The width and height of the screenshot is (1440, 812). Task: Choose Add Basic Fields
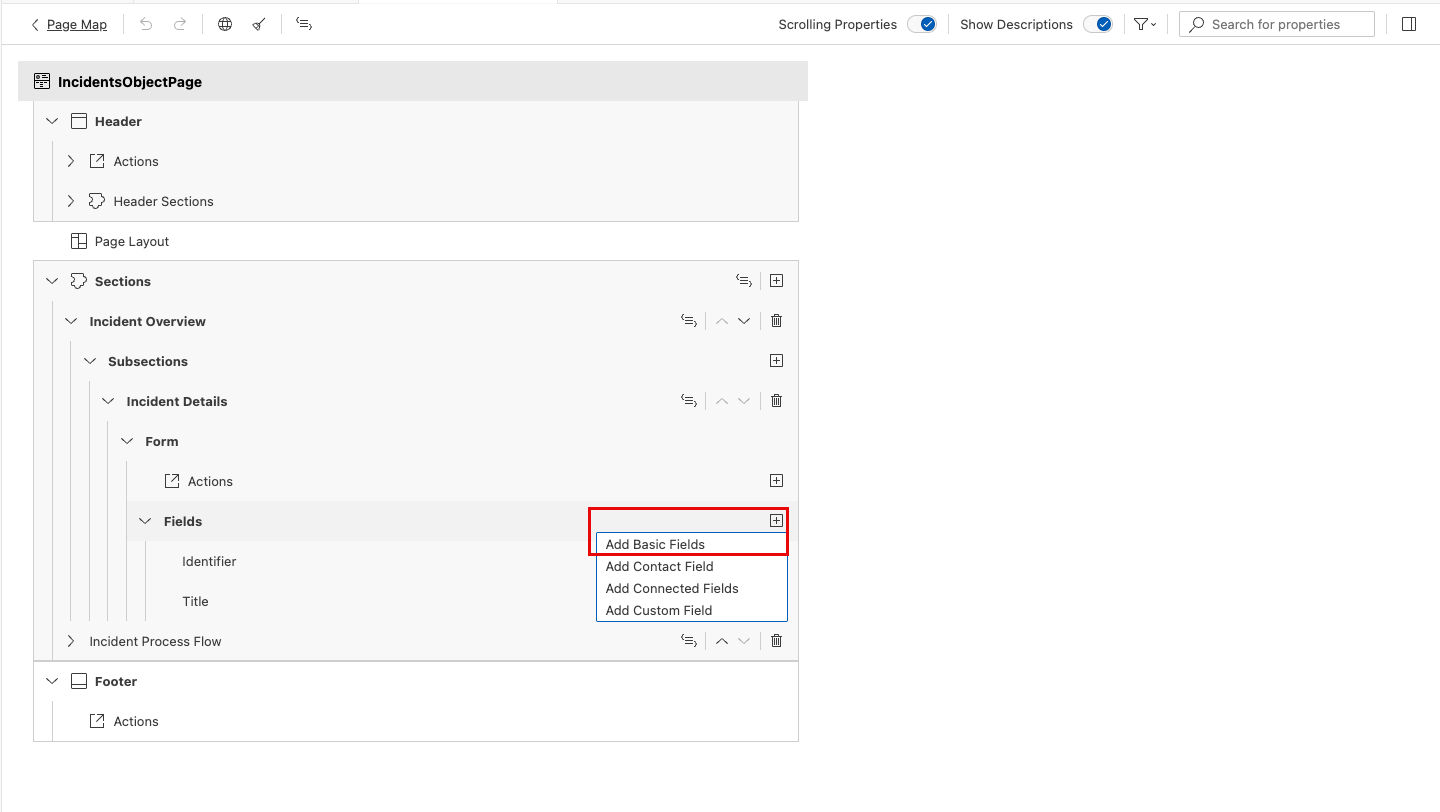click(x=692, y=545)
